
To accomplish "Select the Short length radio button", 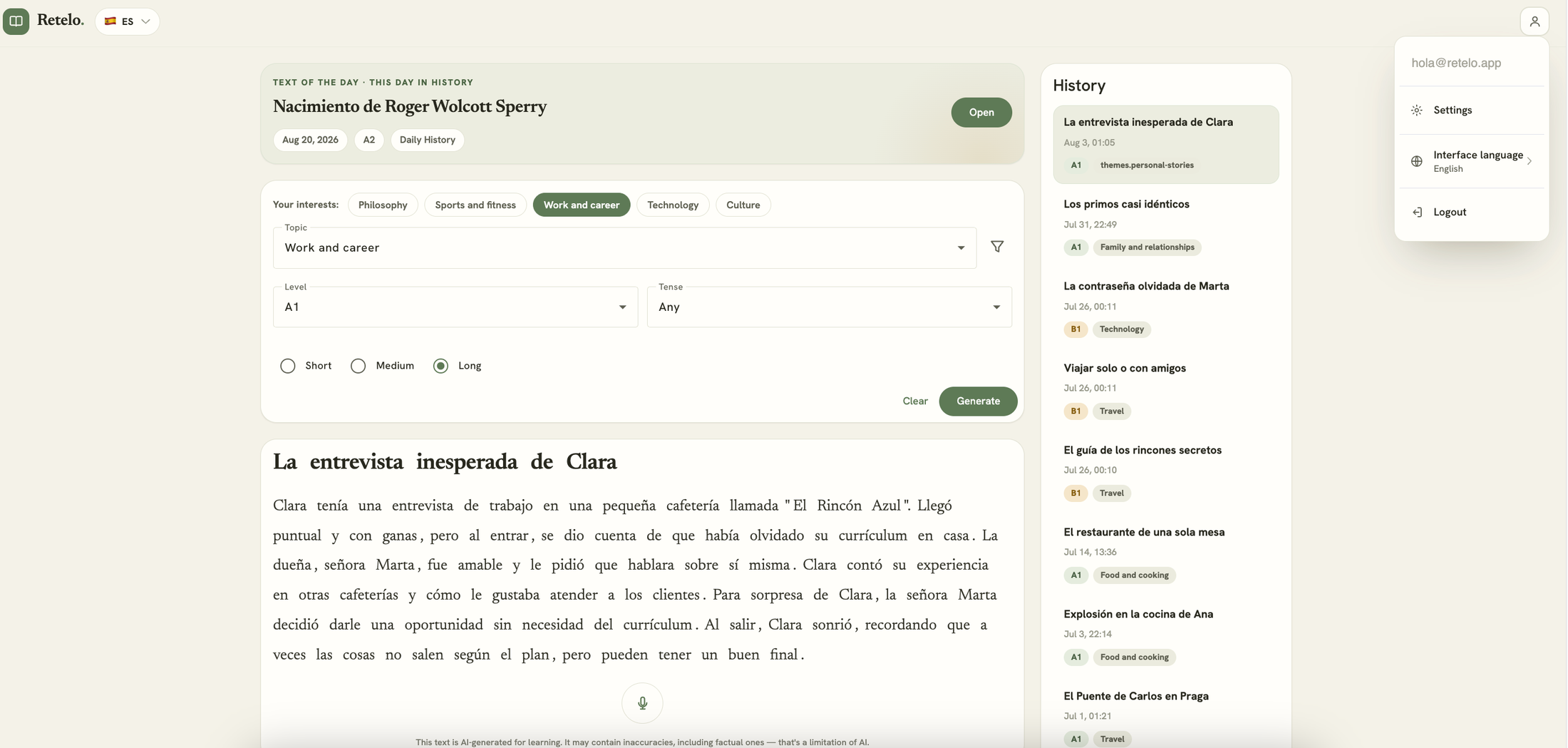I will coord(288,366).
